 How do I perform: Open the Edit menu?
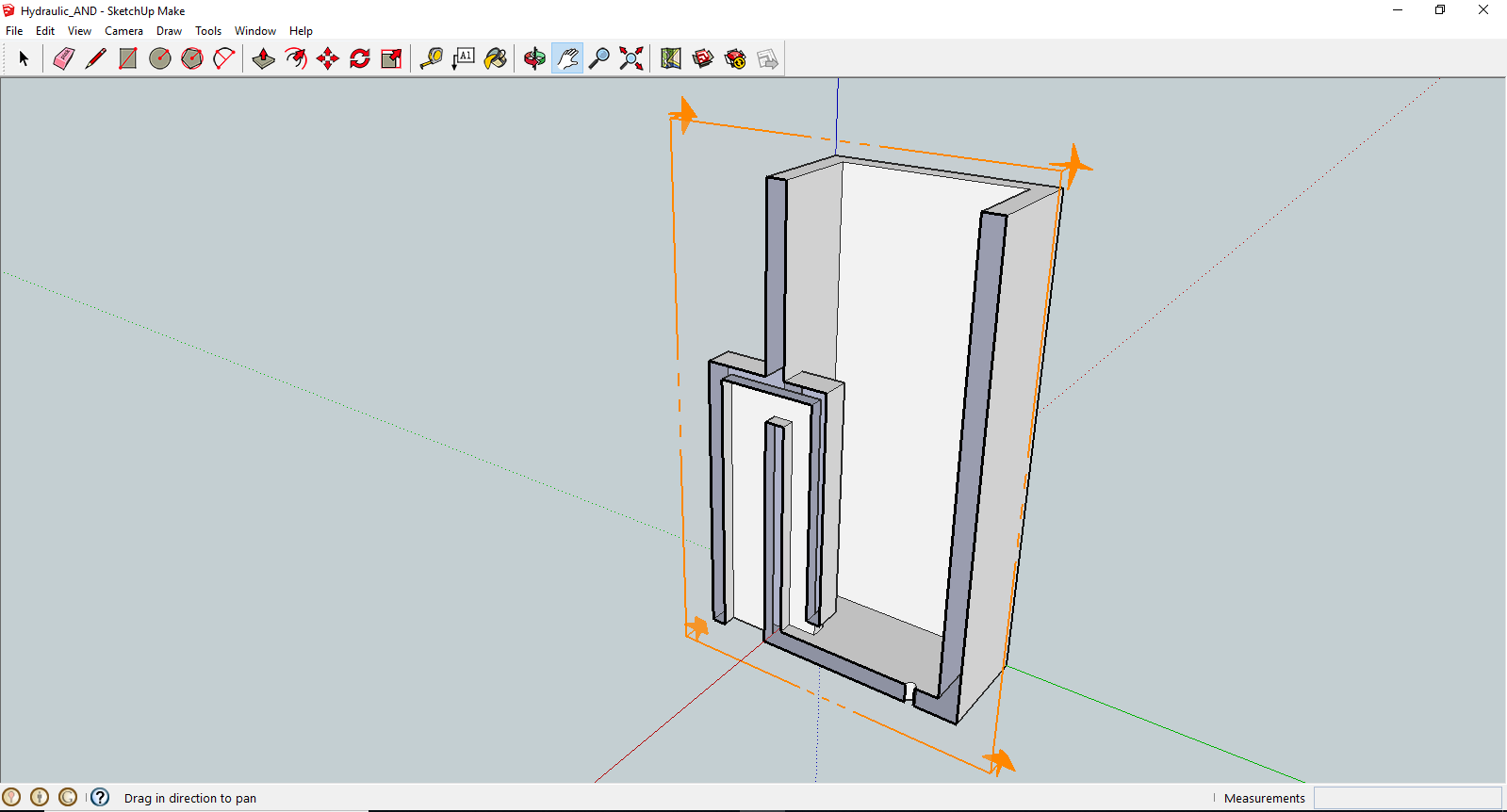(x=45, y=31)
